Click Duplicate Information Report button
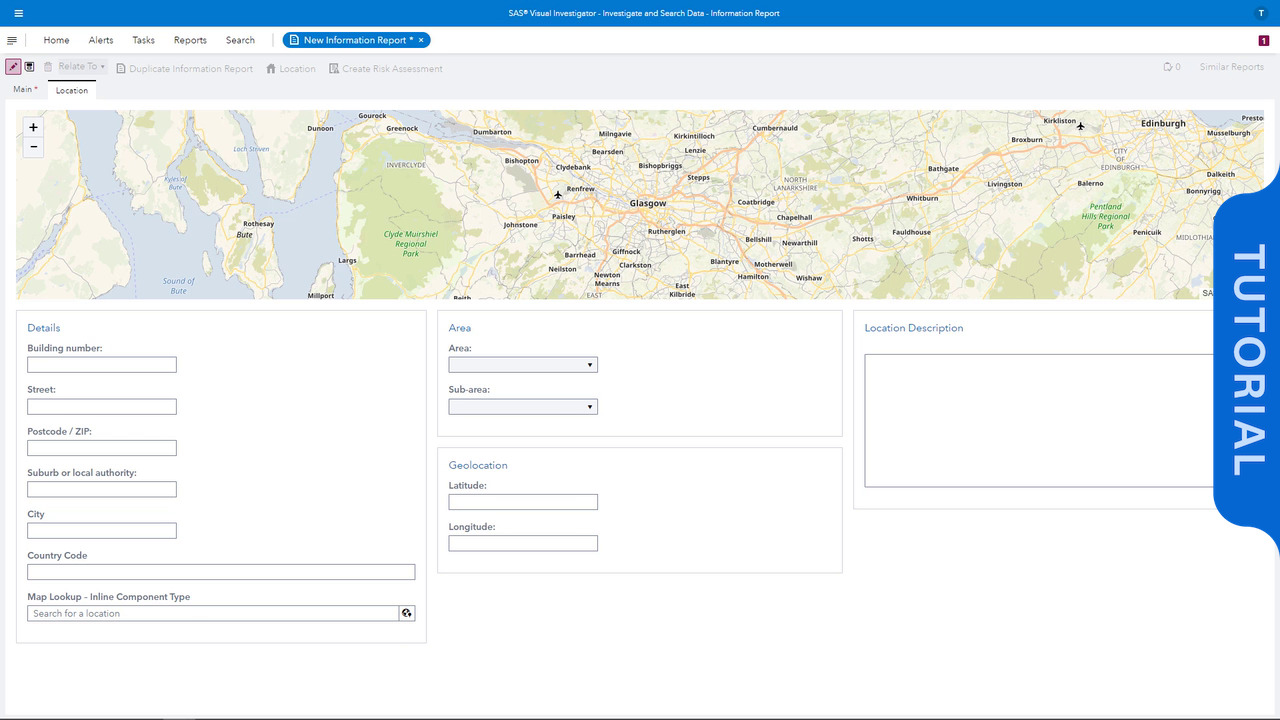The image size is (1280, 720). pos(184,69)
